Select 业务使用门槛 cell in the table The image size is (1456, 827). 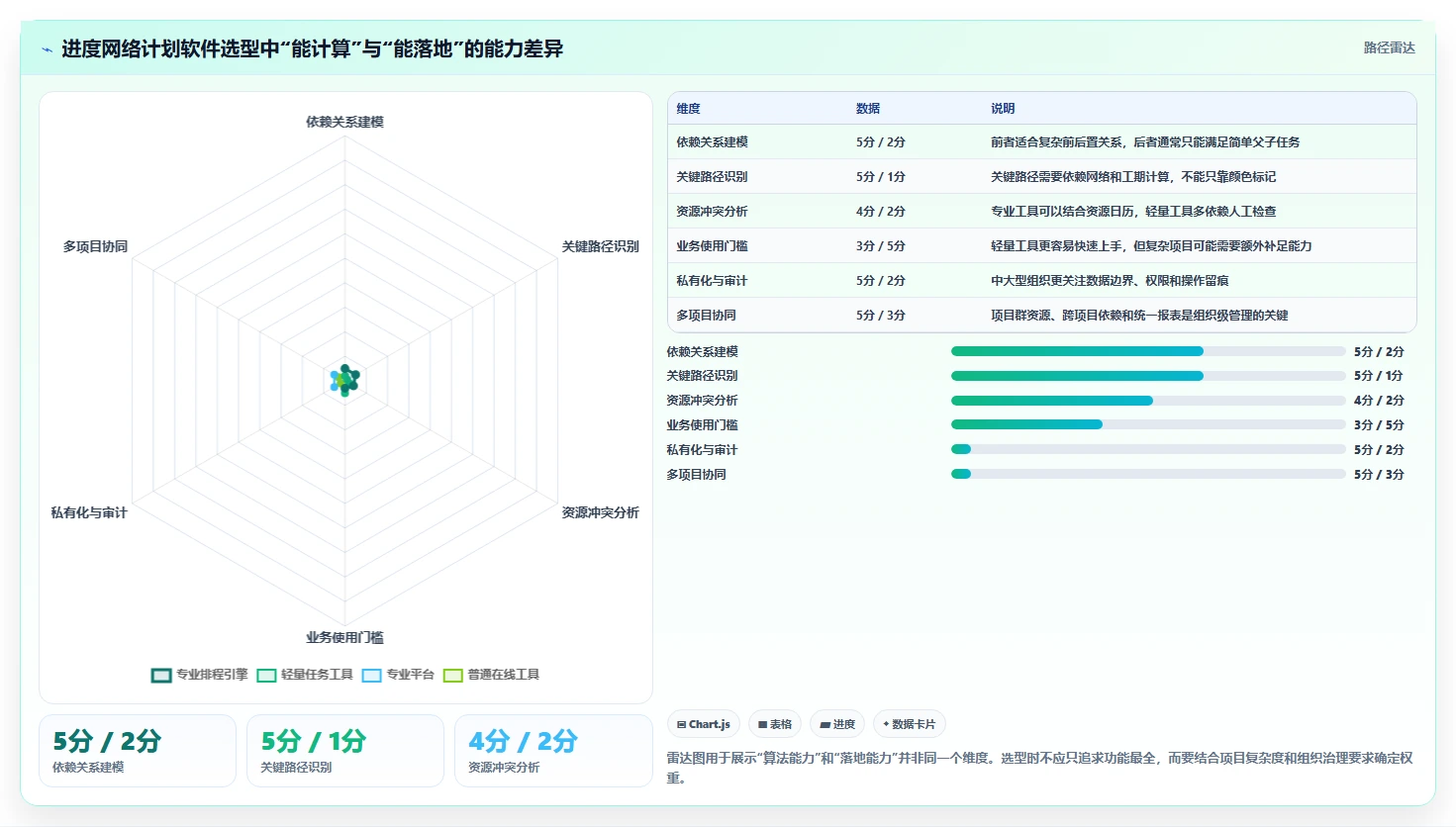pos(712,246)
